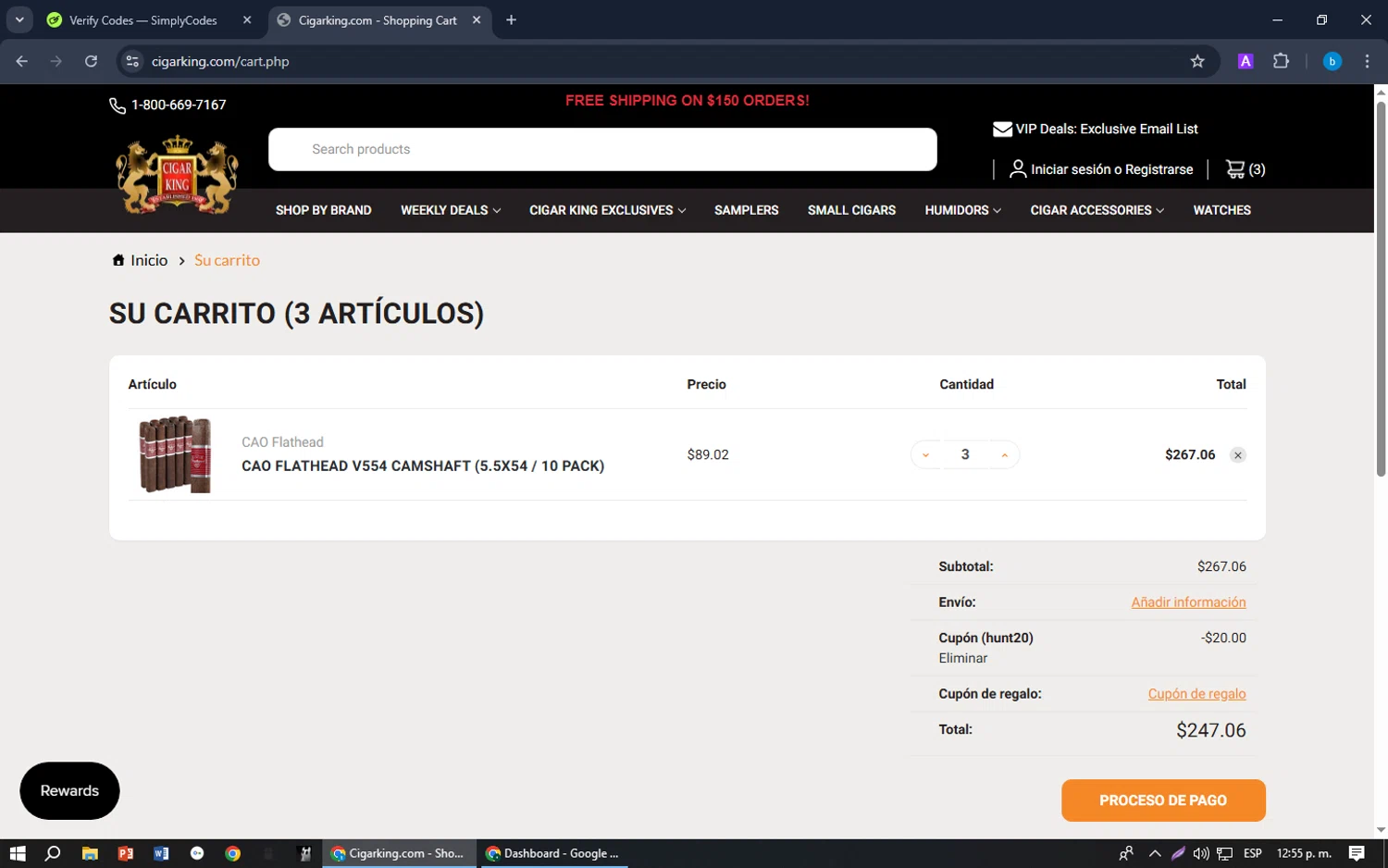
Task: Click the Proceso de Pago button
Action: point(1163,800)
